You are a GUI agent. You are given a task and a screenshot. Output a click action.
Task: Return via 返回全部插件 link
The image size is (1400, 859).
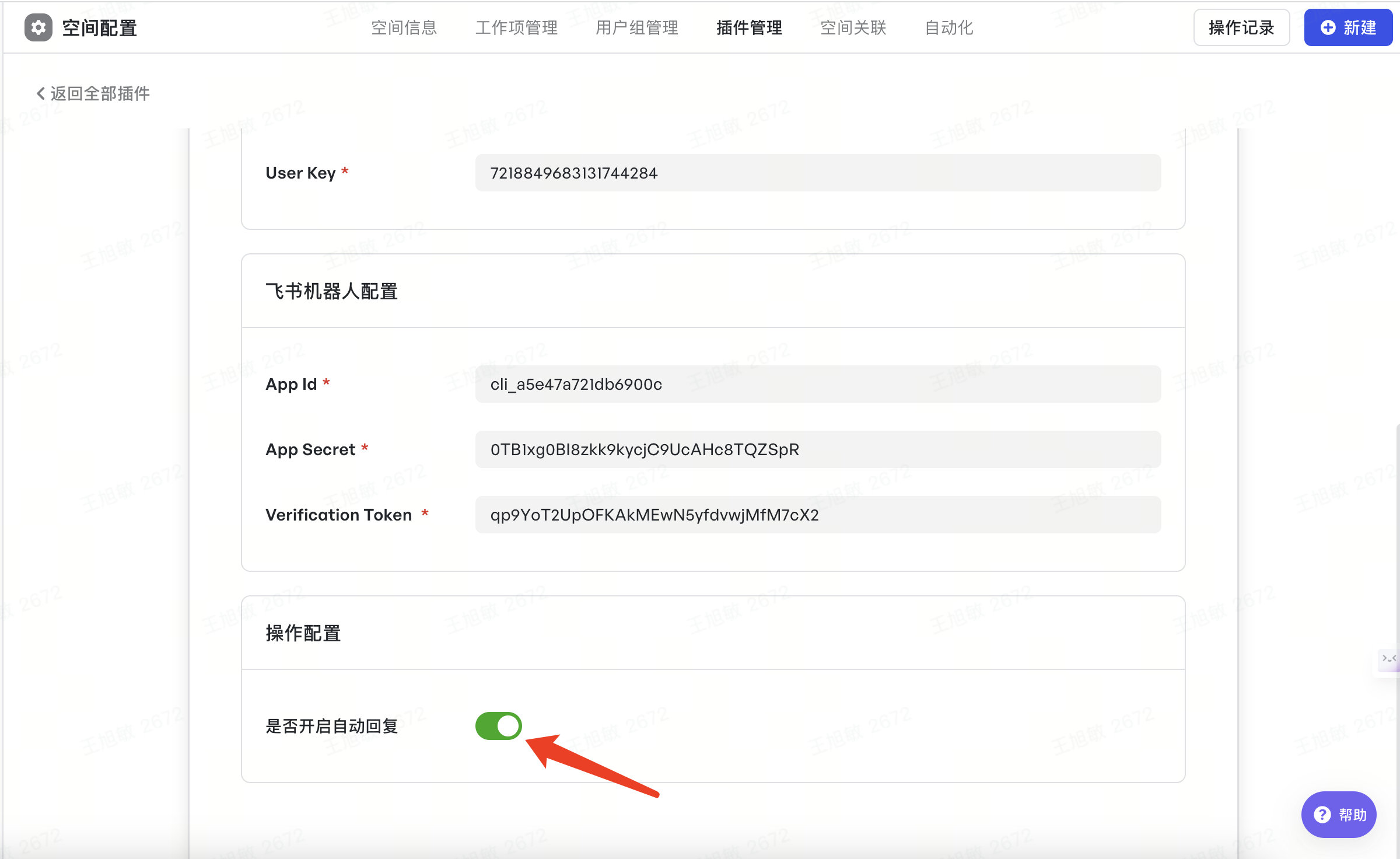coord(93,93)
